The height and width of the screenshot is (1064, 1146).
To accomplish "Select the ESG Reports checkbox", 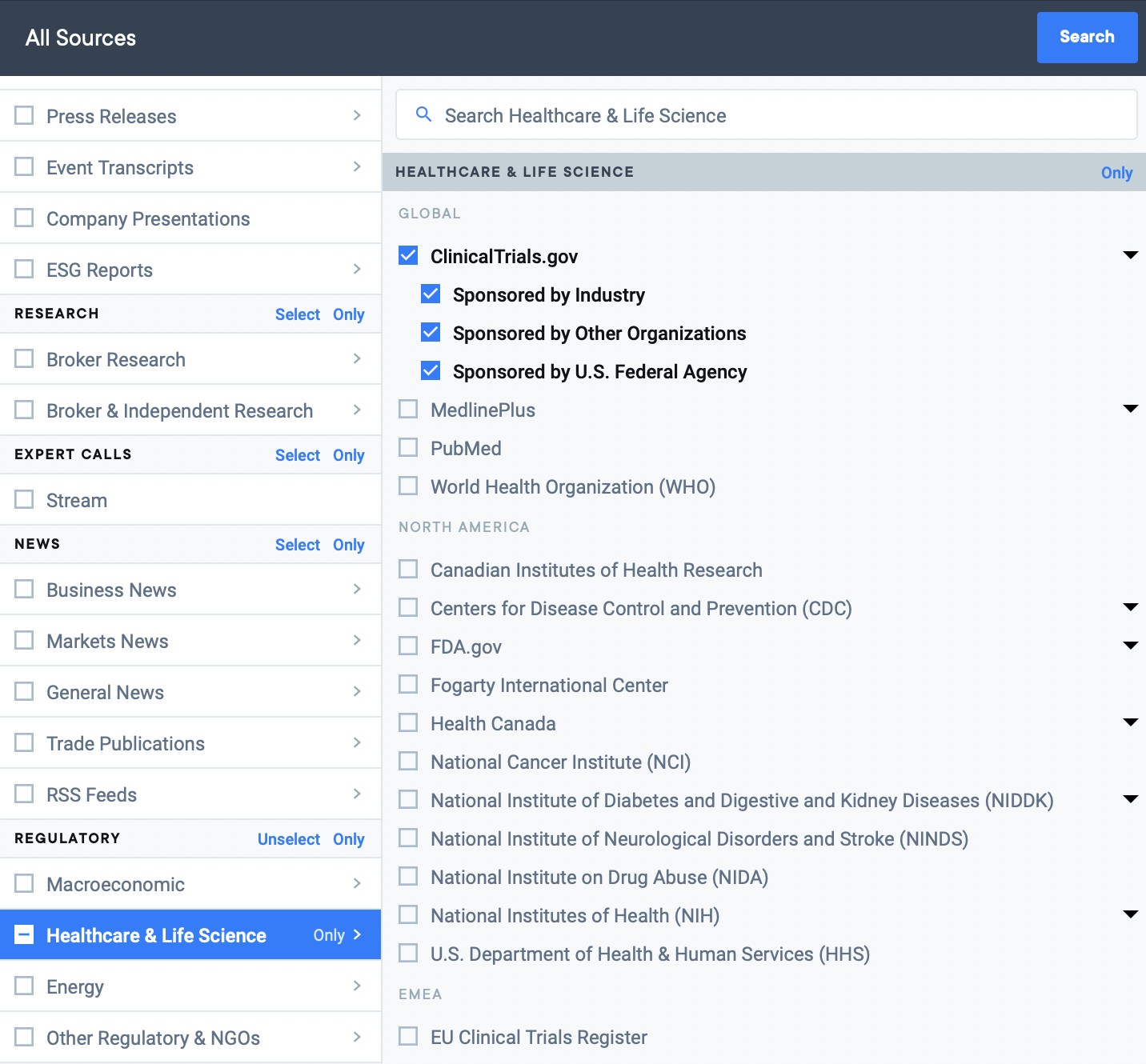I will [25, 269].
